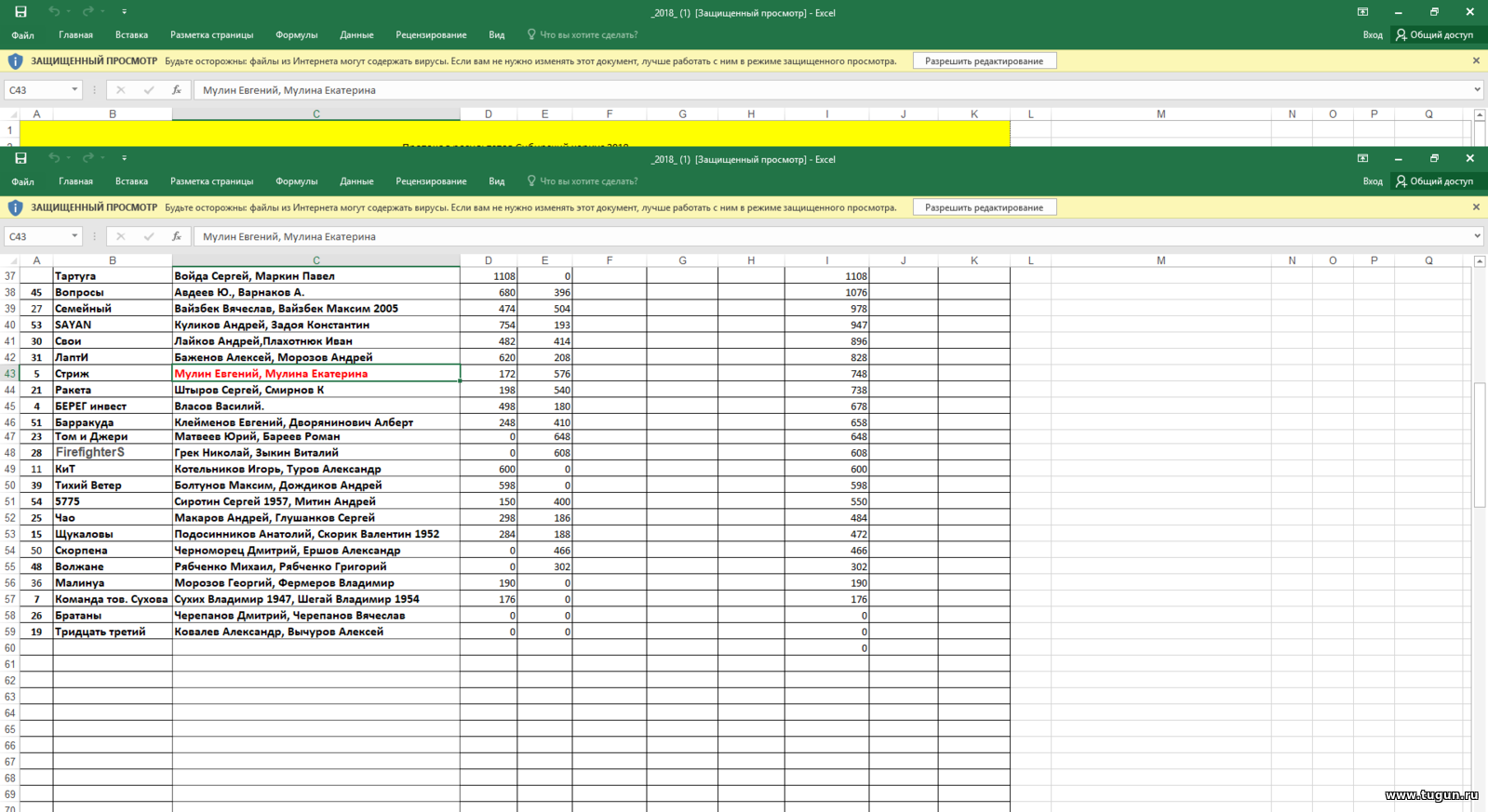Click Save icon in back Excel window
Viewport: 1488px width, 812px height.
coord(20,12)
